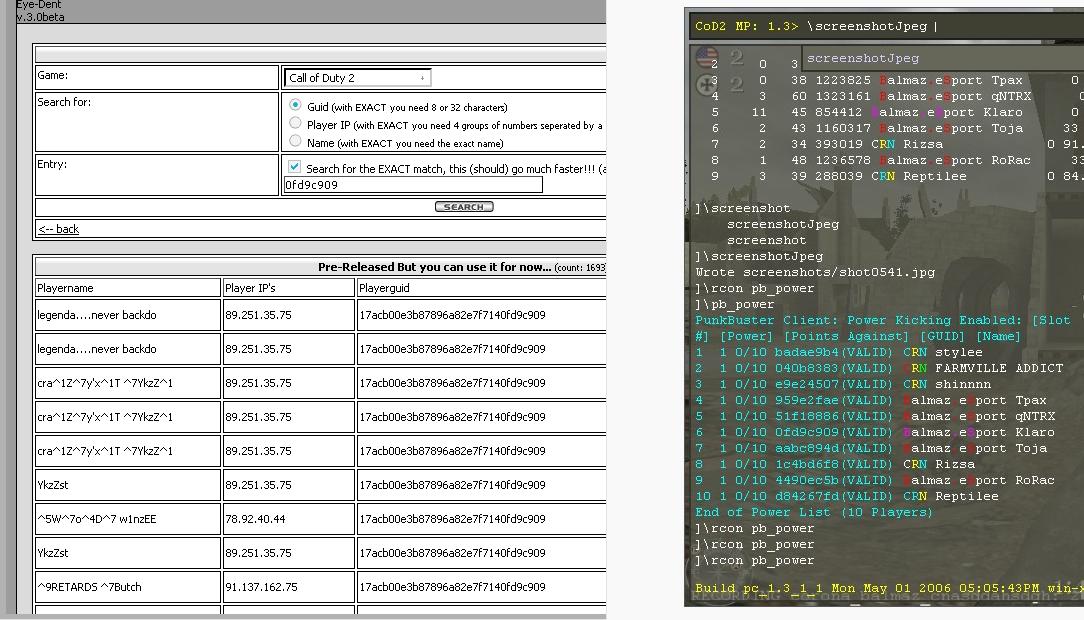The height and width of the screenshot is (620, 1084).
Task: Open the Call of Duty 2 game dropdown
Action: tap(358, 77)
